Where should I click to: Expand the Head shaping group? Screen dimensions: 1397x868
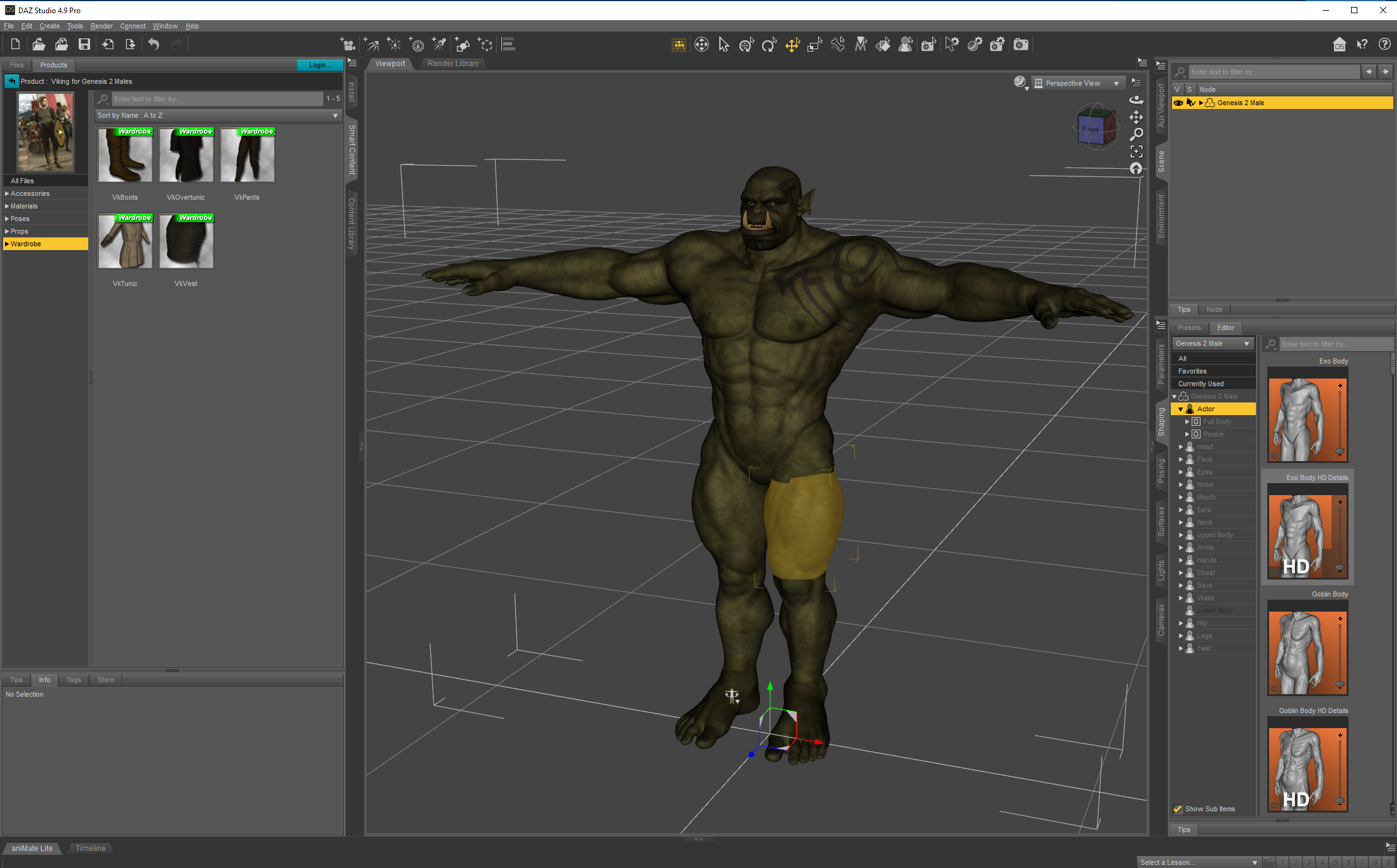pos(1181,447)
